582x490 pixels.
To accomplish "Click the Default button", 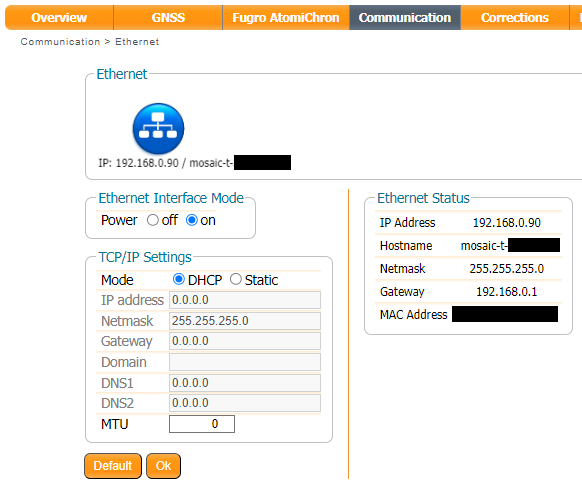I will click(113, 466).
